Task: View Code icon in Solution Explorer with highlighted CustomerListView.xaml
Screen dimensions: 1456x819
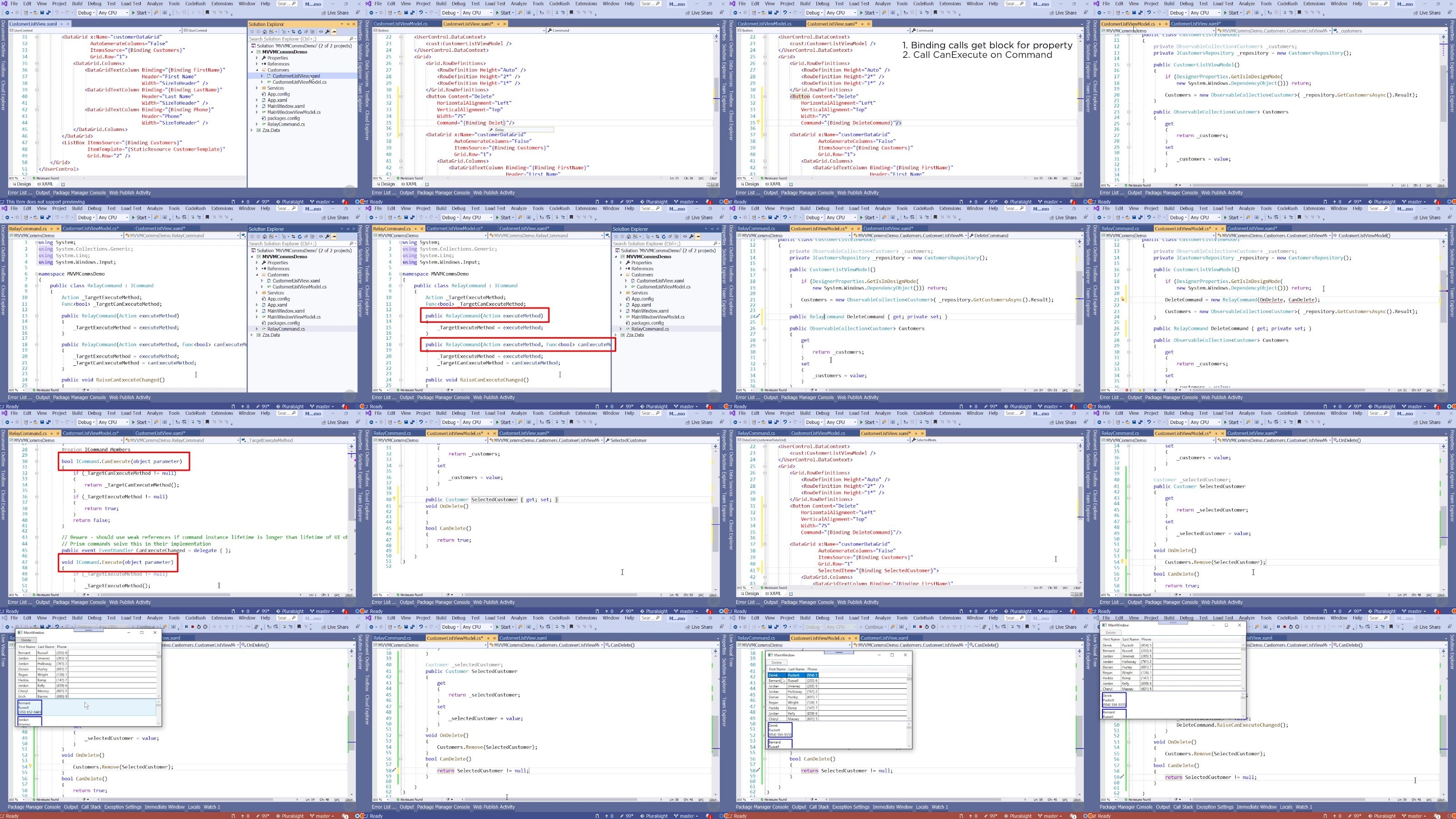Action: pyautogui.click(x=321, y=32)
